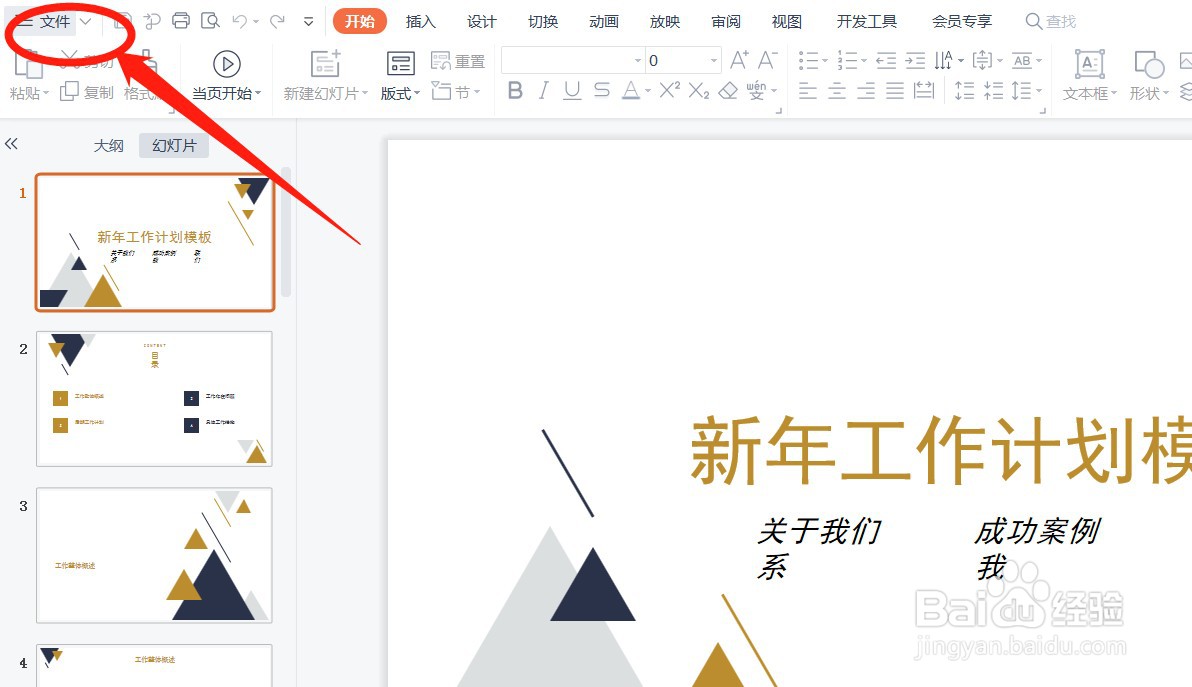This screenshot has height=687, width=1192.
Task: Center align the text
Action: pyautogui.click(x=837, y=91)
